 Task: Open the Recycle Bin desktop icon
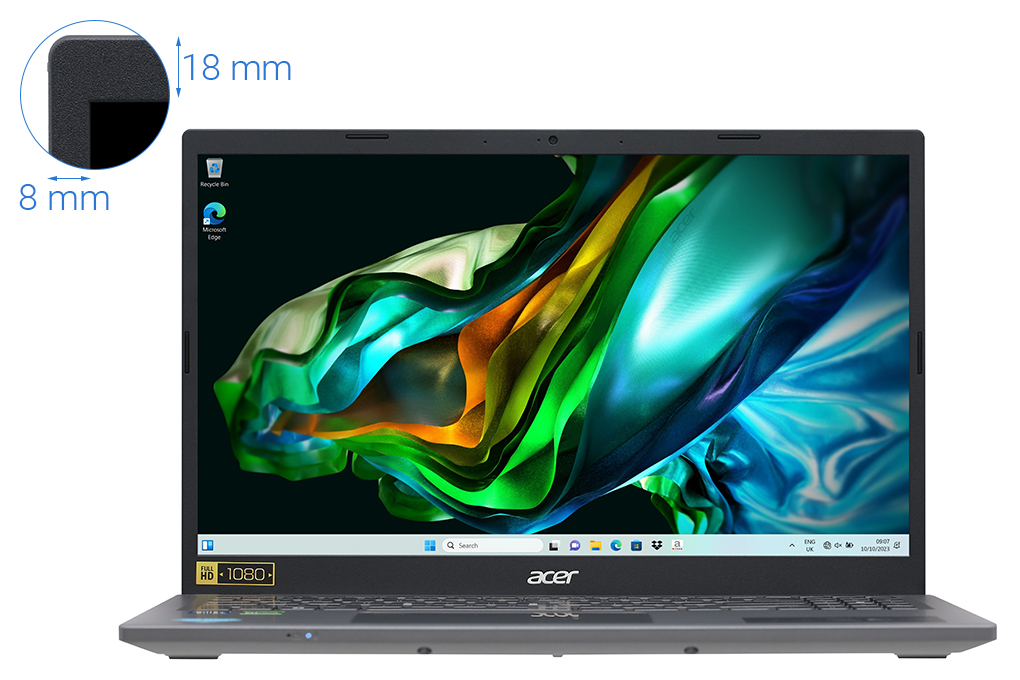point(214,173)
